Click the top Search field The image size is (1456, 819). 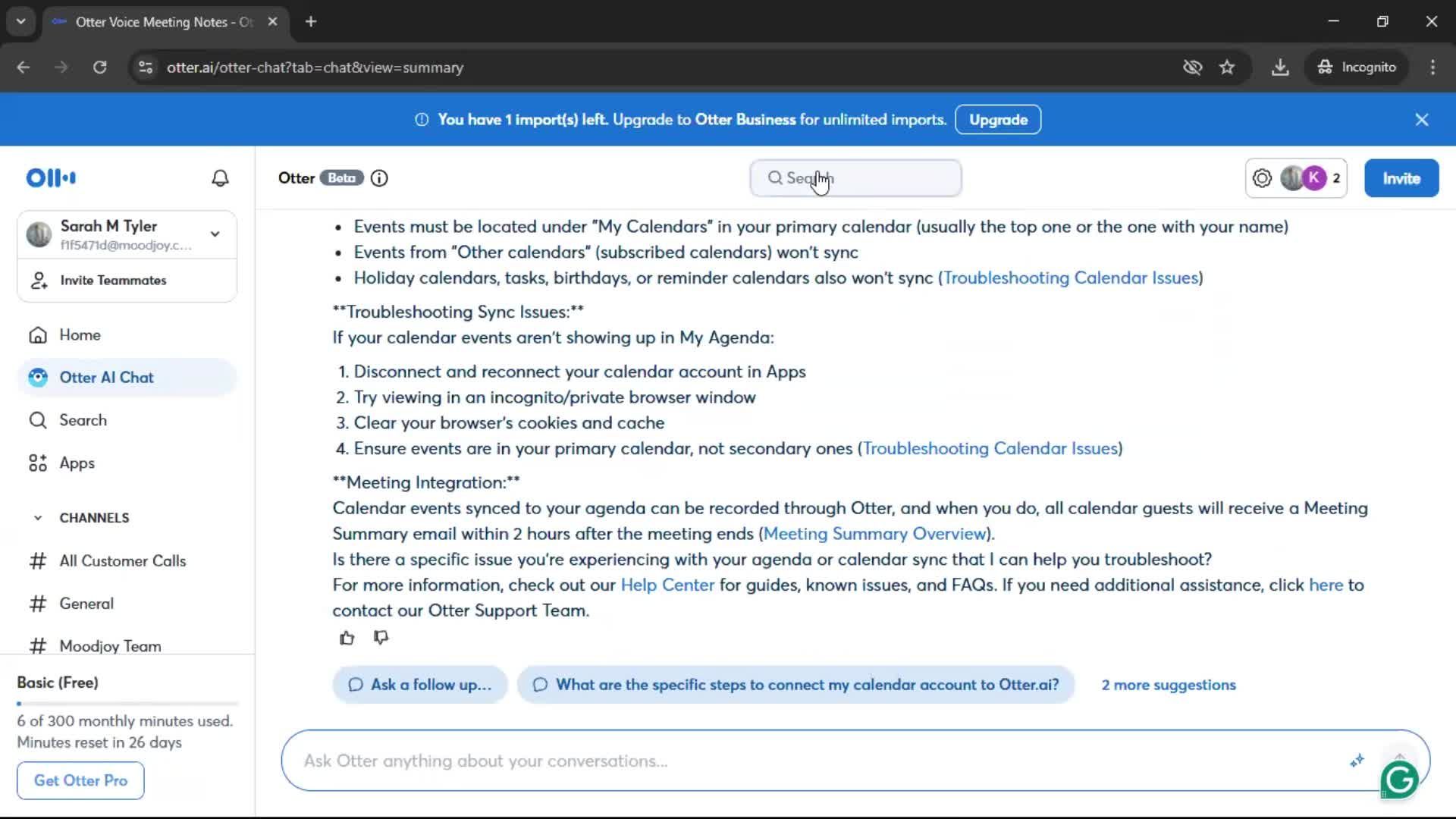click(x=855, y=178)
